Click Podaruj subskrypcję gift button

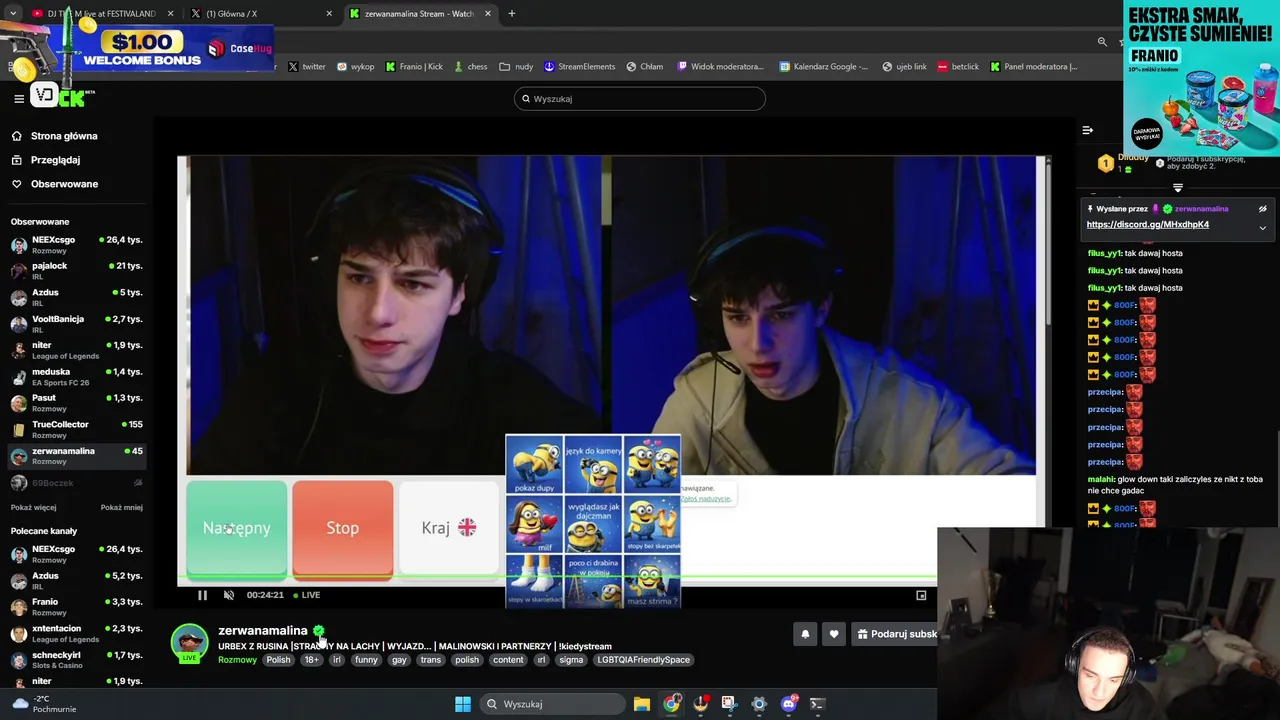click(896, 634)
